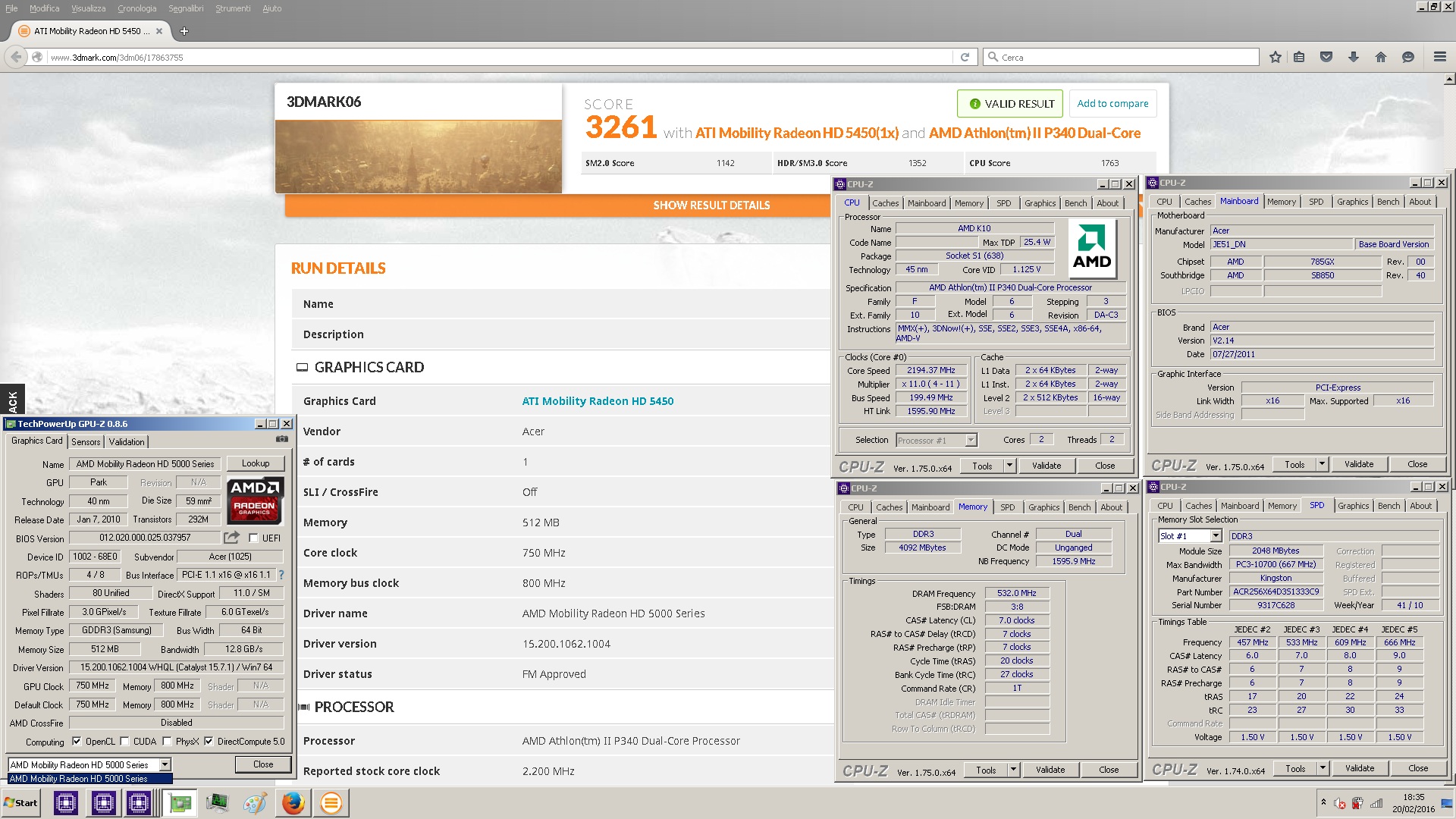The image size is (1456, 819).
Task: Click the GPU-Z Lookup button
Action: [x=256, y=463]
